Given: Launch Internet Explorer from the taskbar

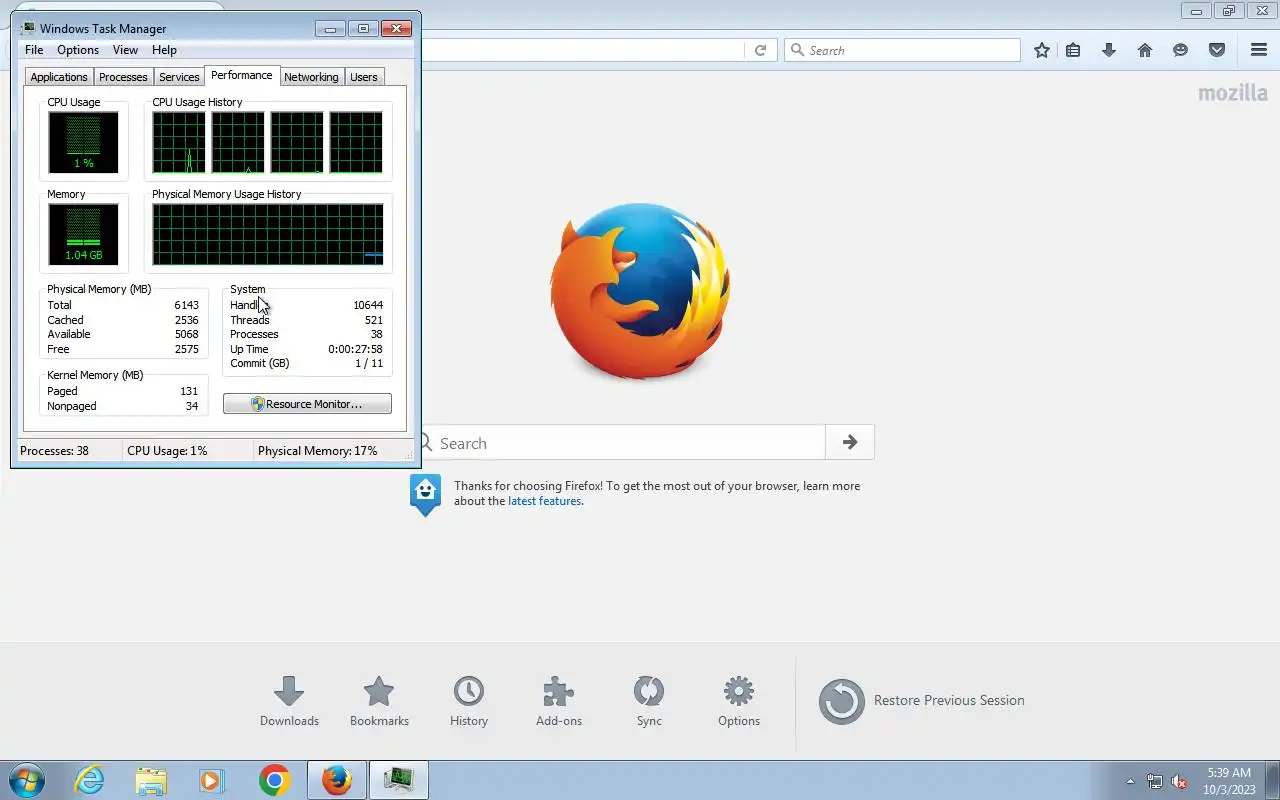Looking at the screenshot, I should coord(90,780).
